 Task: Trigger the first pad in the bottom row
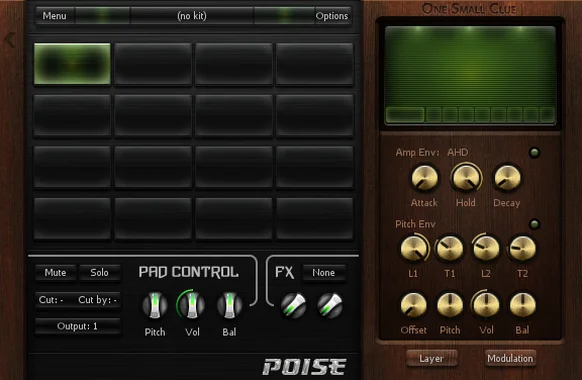click(72, 218)
